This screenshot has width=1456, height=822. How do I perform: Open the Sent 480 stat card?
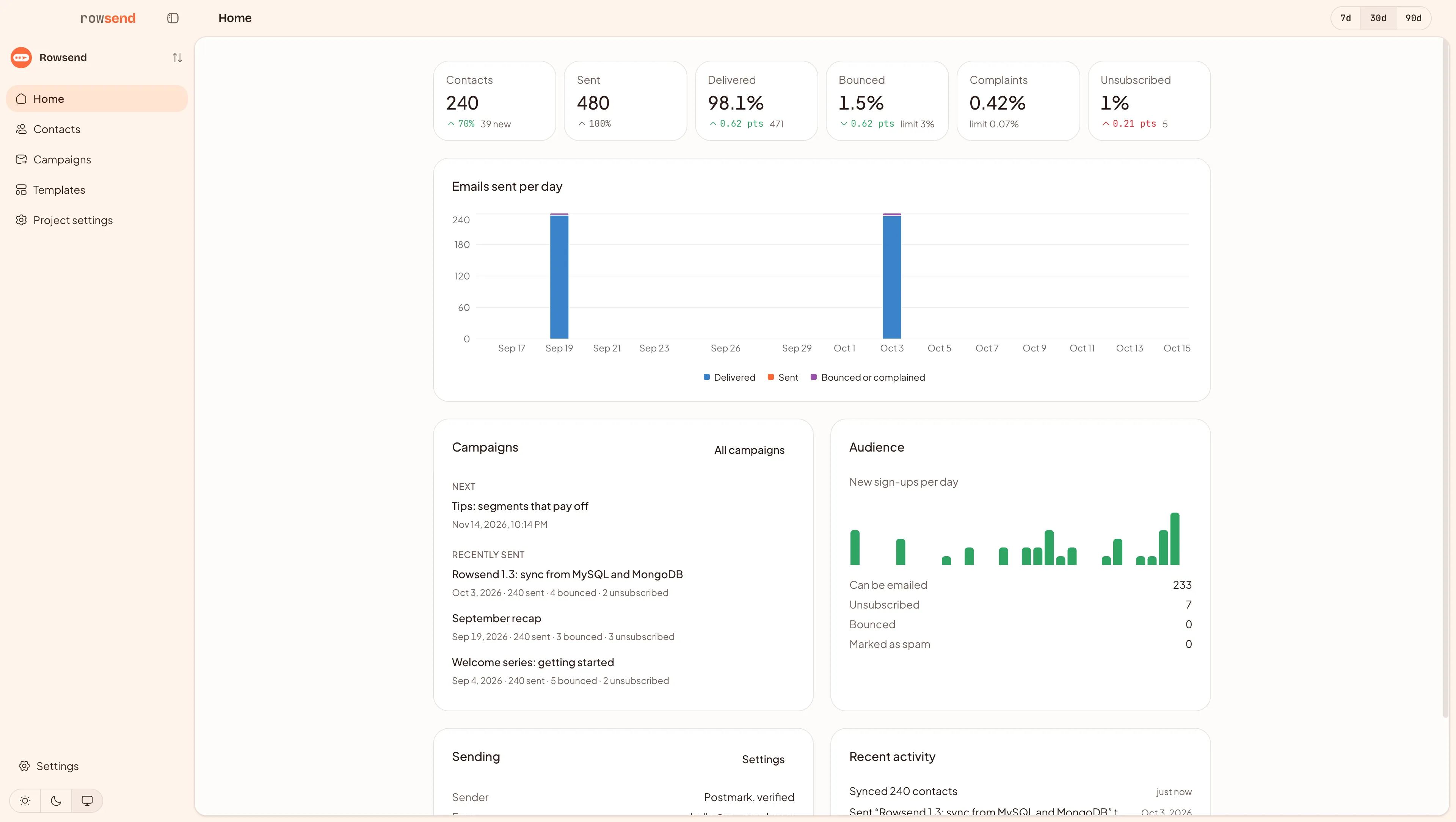tap(626, 101)
